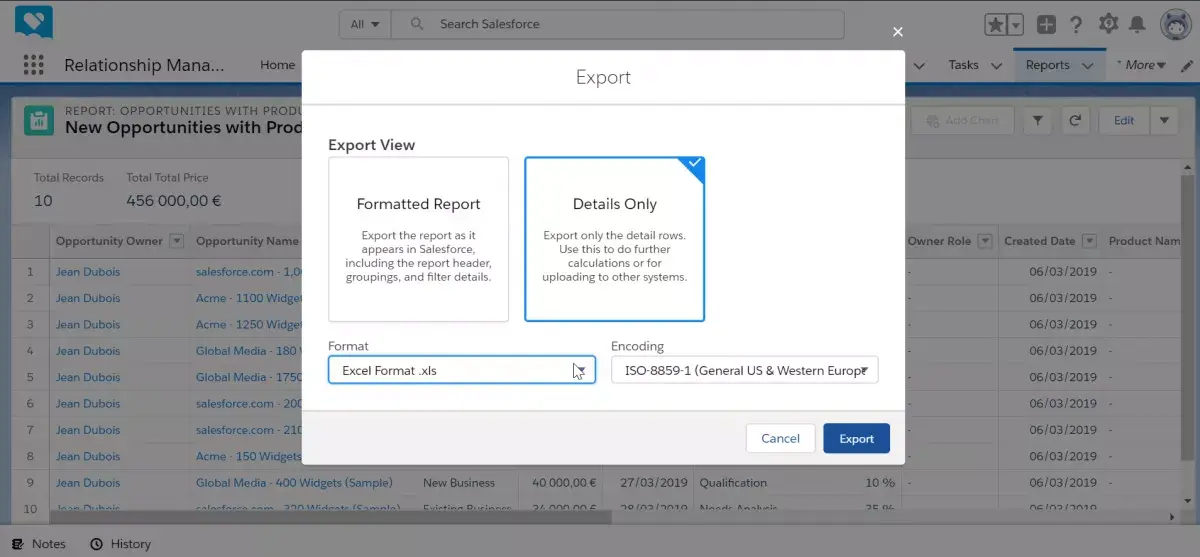Screen dimensions: 1200x557
Task: Open Jean Dubois link in row 9
Action: [x=88, y=483]
